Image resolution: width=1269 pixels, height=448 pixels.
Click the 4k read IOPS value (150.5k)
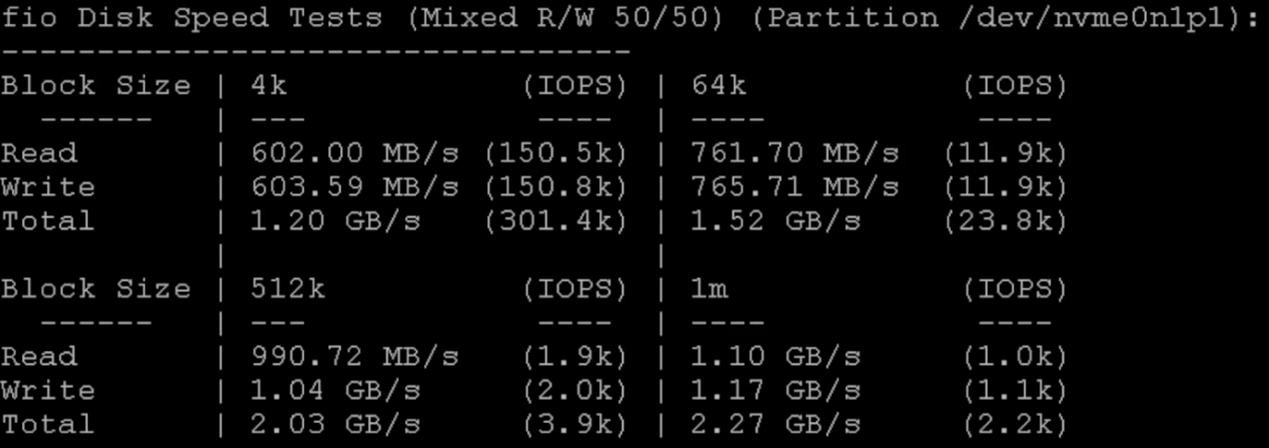pos(555,153)
